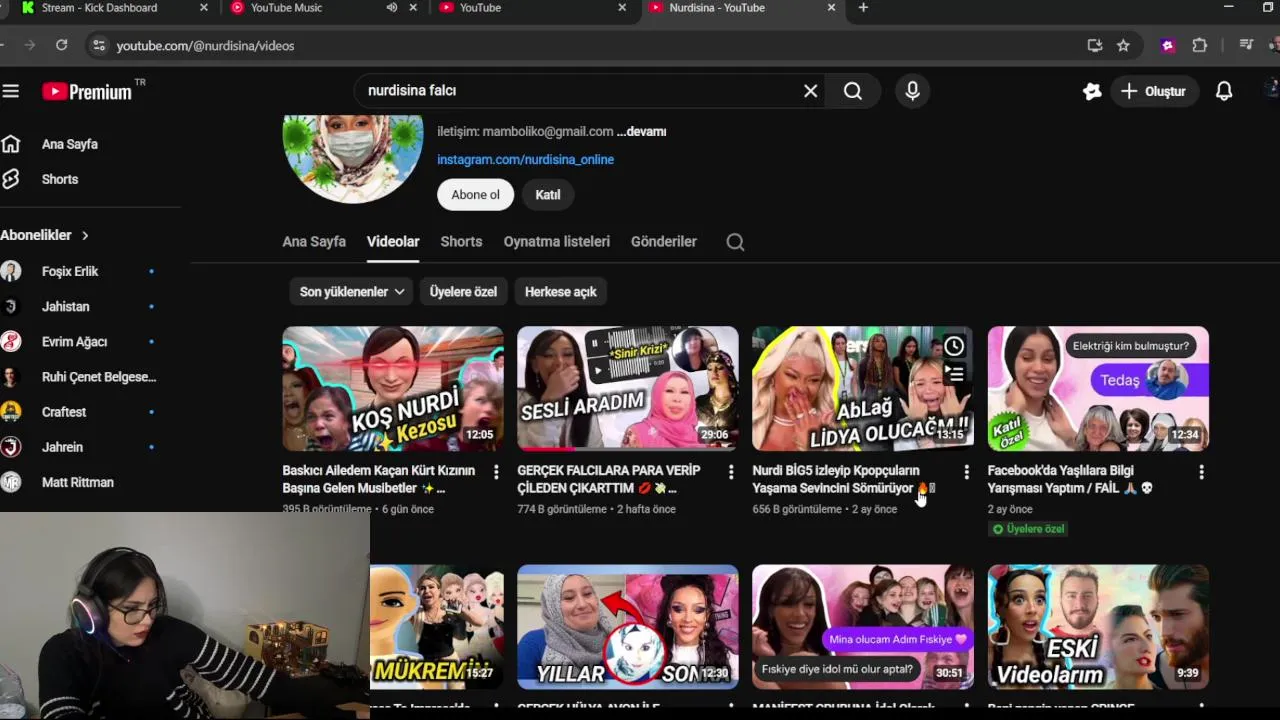Open the notifications bell

point(1224,91)
